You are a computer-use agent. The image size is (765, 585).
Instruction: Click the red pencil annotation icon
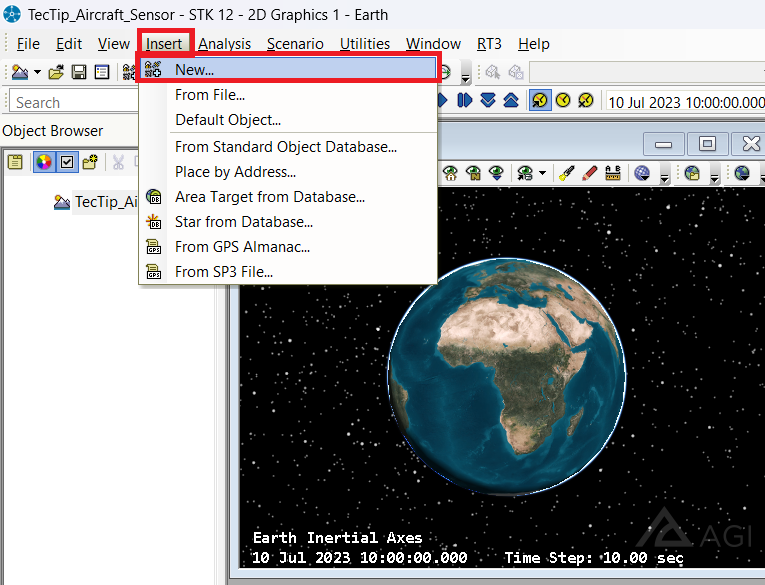(590, 173)
